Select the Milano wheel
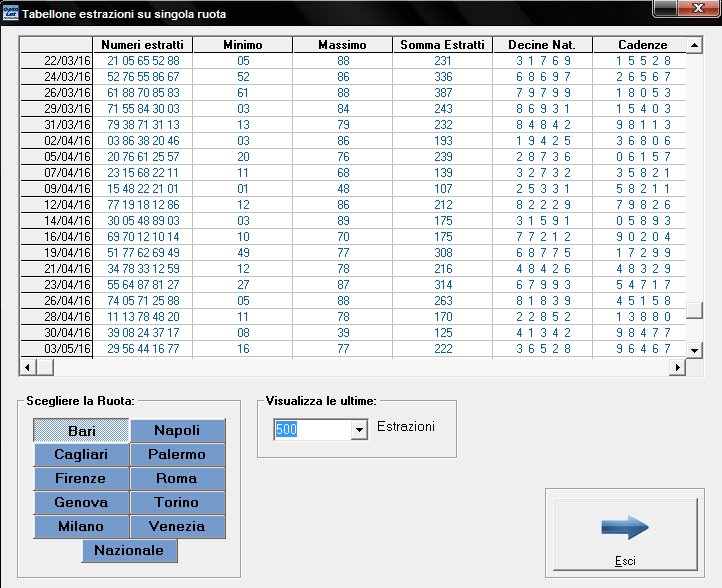The width and height of the screenshot is (722, 588). [x=81, y=526]
